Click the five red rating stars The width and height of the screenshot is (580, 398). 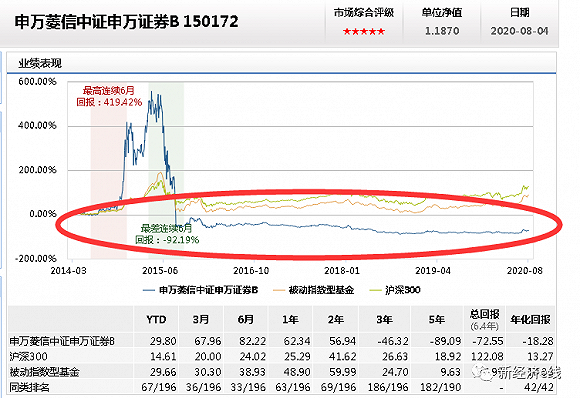point(364,31)
